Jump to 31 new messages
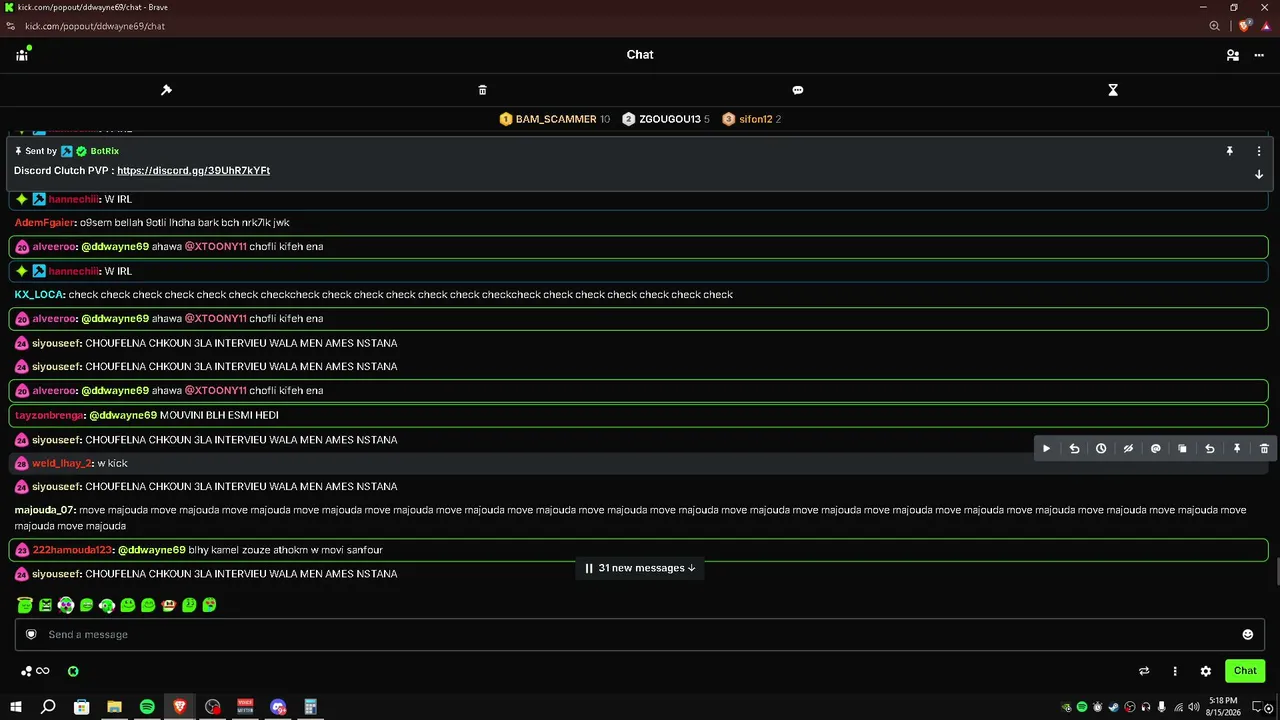 (641, 568)
